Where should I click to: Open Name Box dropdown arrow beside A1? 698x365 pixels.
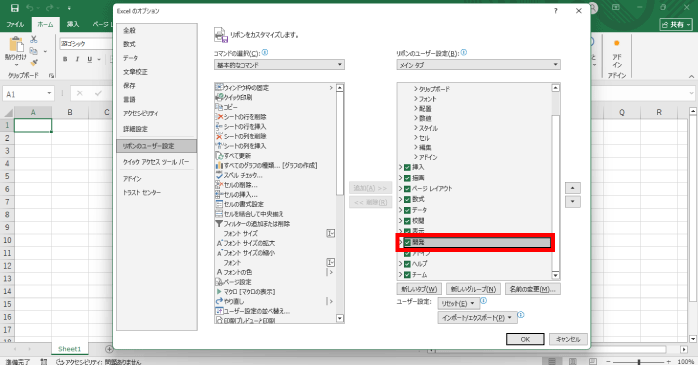(x=49, y=94)
